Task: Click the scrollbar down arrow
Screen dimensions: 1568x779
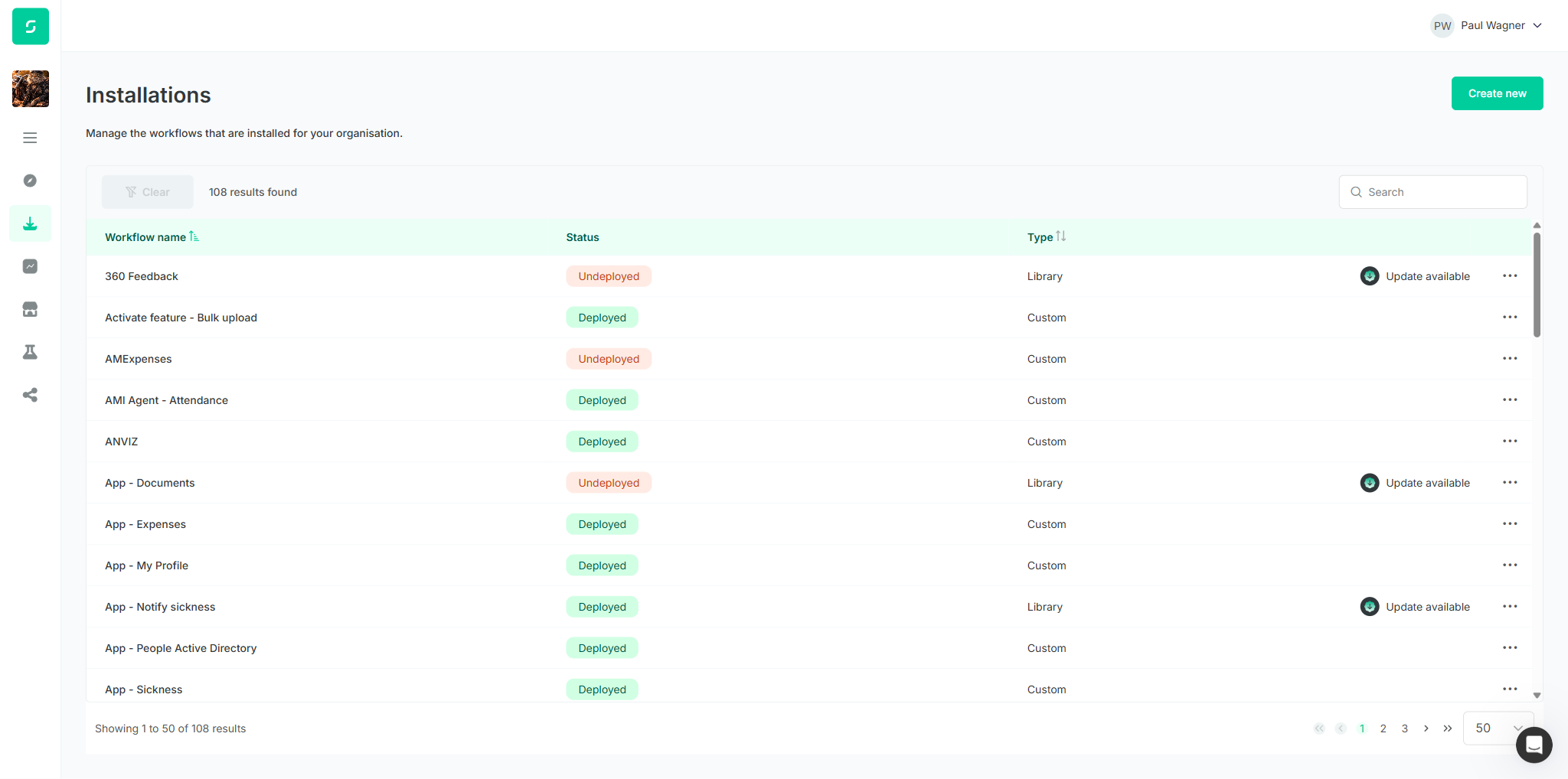Action: pyautogui.click(x=1537, y=696)
